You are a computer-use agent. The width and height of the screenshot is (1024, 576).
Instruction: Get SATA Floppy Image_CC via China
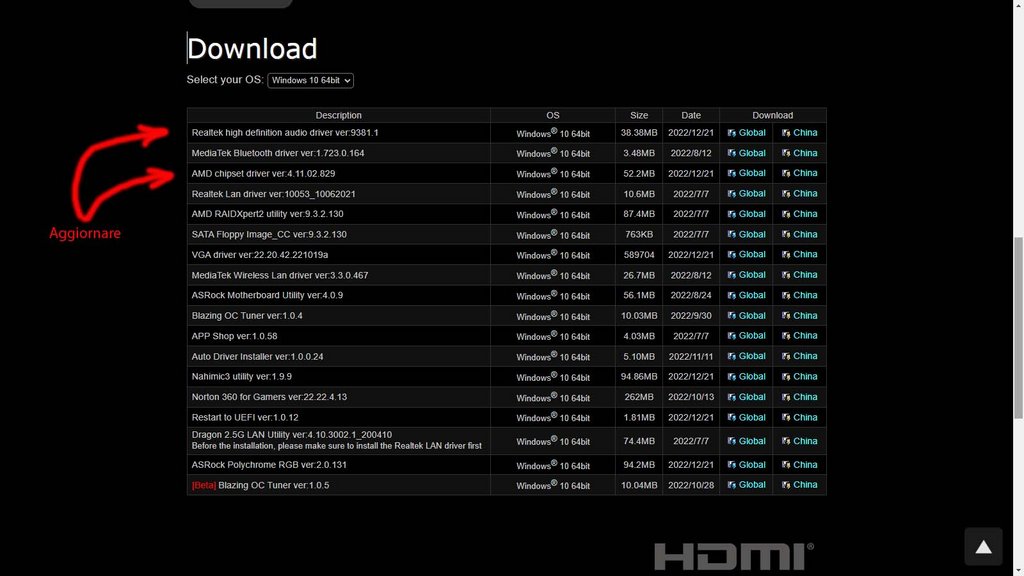(x=799, y=234)
